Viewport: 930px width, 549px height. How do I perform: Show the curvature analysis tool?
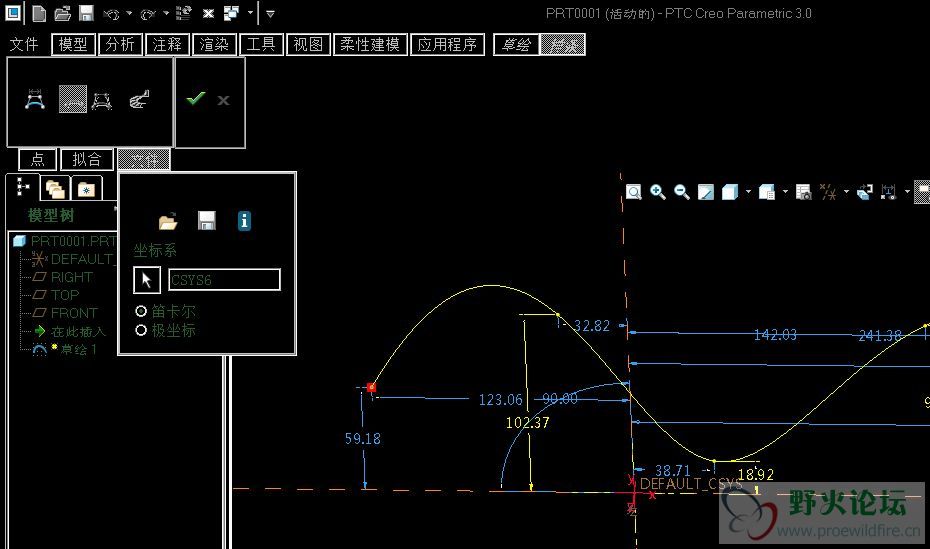point(139,100)
